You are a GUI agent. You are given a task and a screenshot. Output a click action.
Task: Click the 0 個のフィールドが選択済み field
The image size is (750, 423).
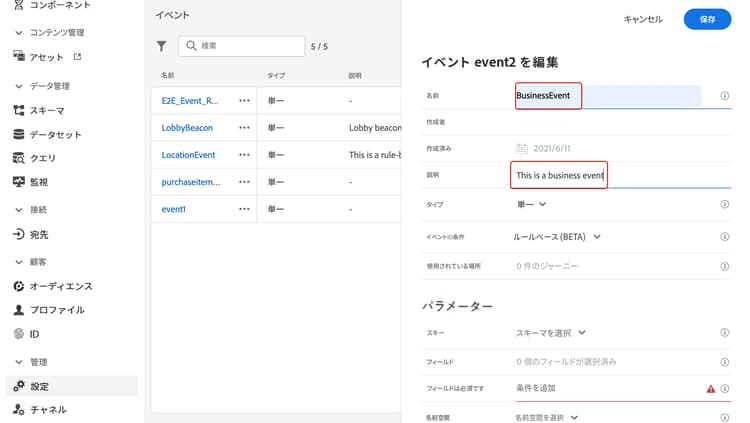[x=566, y=362]
